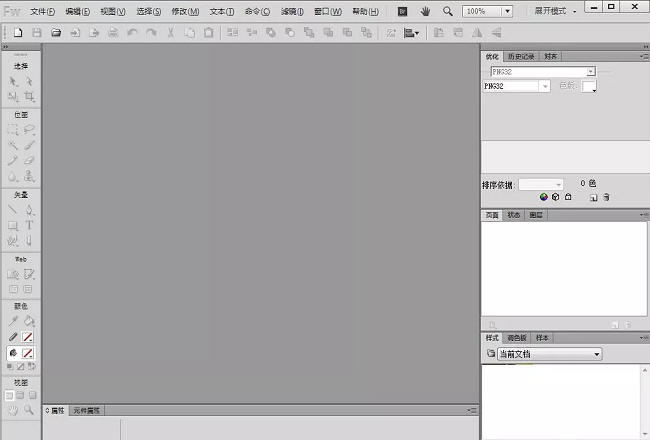Screen dimensions: 650x440
Task: Select the Pen tool
Action: 29,210
